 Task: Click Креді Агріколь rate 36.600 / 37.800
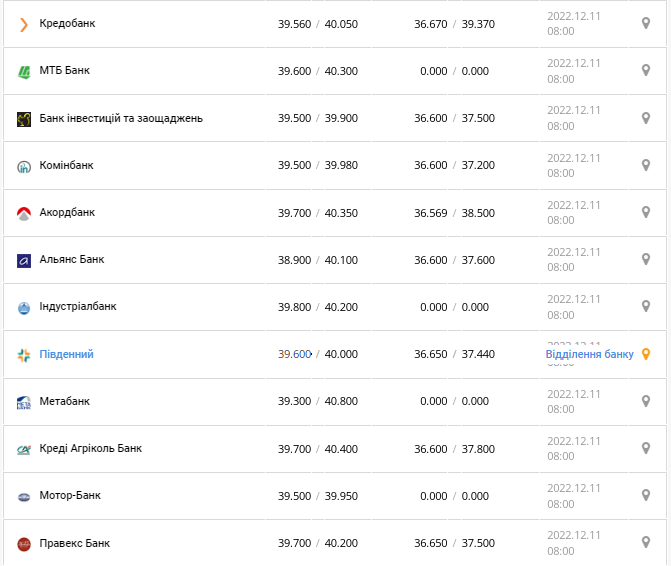(454, 450)
